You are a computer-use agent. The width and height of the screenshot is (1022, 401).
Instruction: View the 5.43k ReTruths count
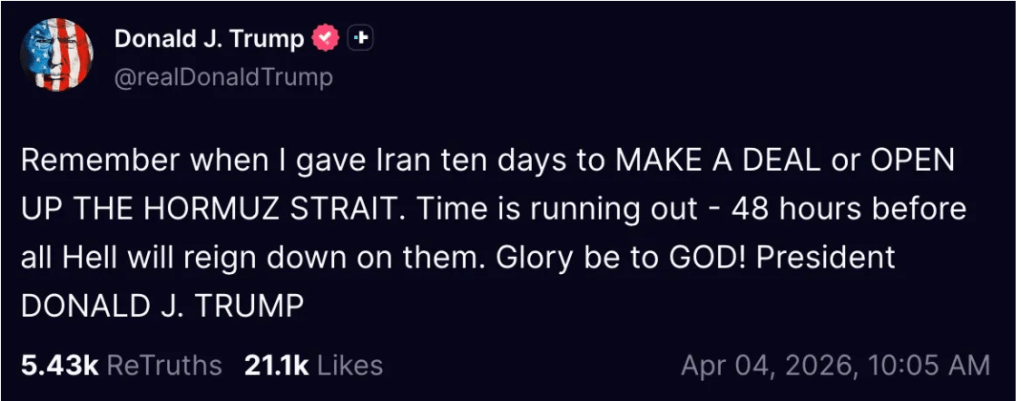[x=59, y=366]
